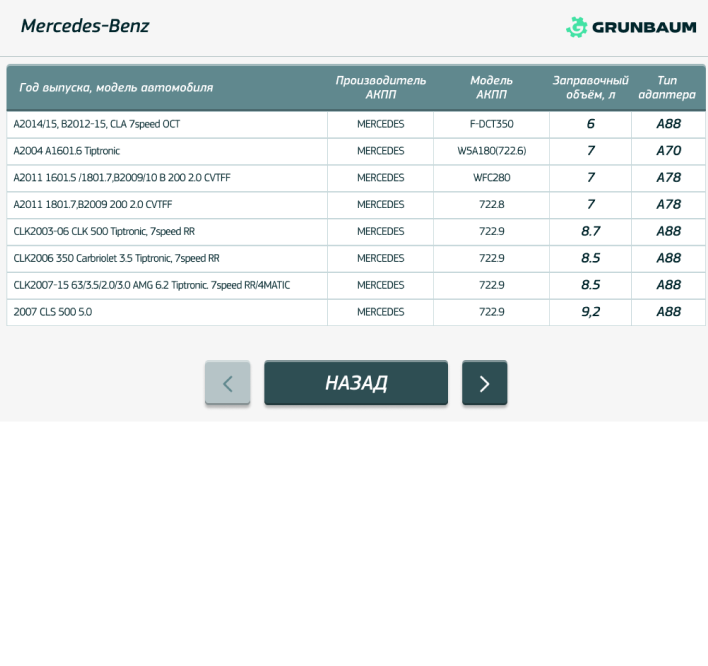Viewport: 708px width, 666px height.
Task: Select row 'A2004 A160 1.6 Tiptronic'
Action: tap(356, 151)
